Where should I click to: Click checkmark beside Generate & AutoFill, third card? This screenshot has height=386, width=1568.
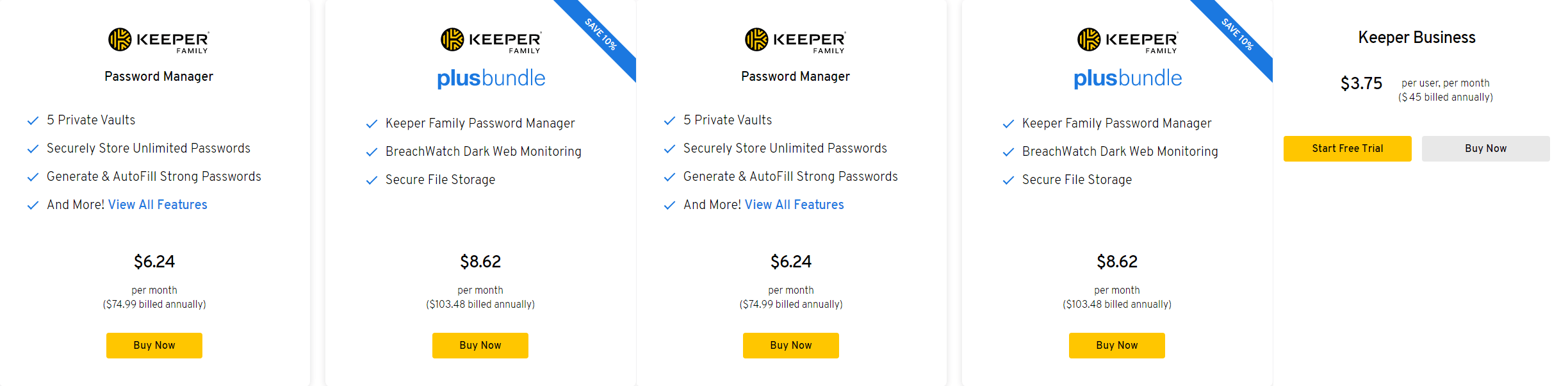tap(669, 177)
